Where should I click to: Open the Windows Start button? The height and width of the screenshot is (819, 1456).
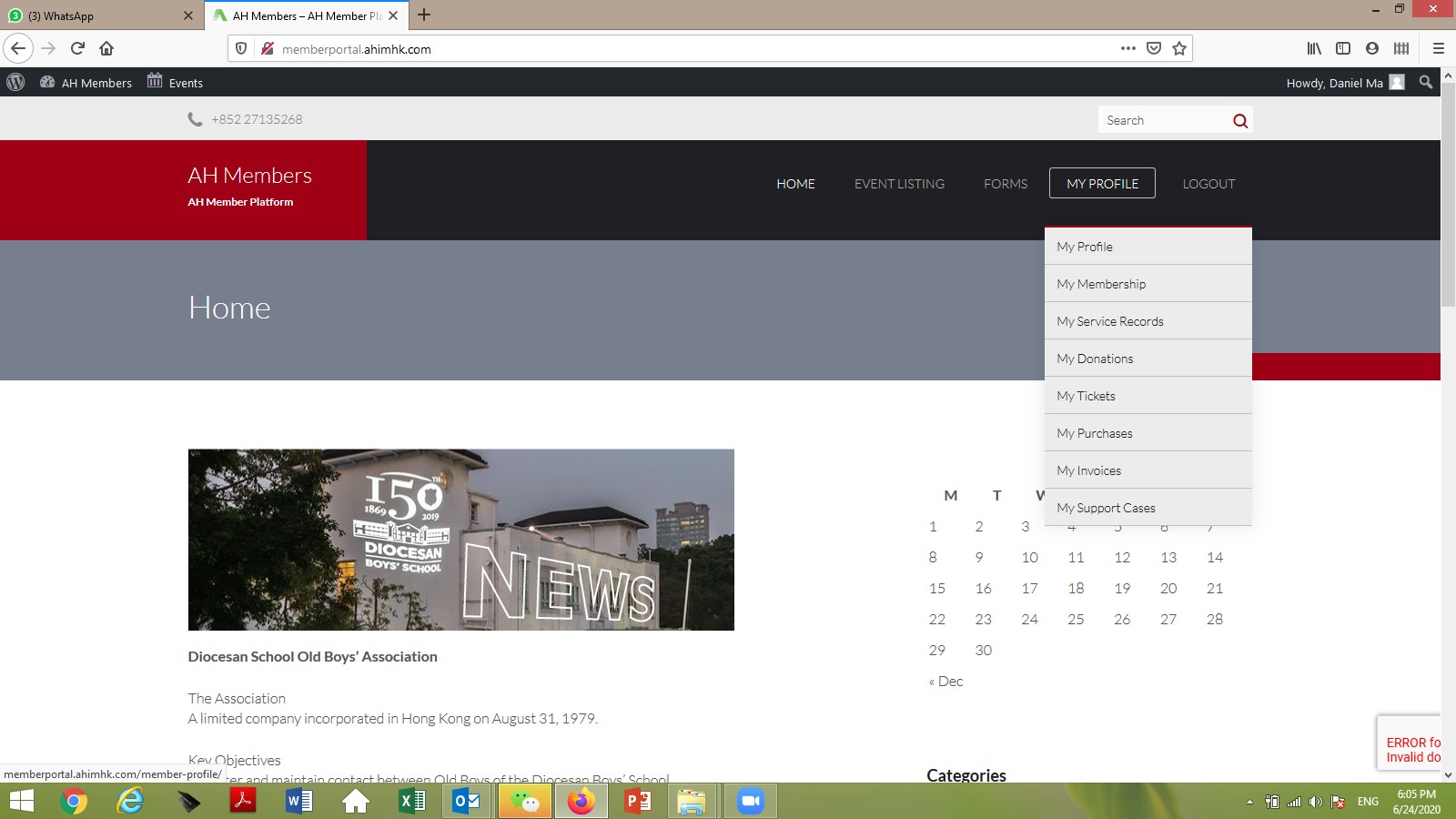coord(21,801)
